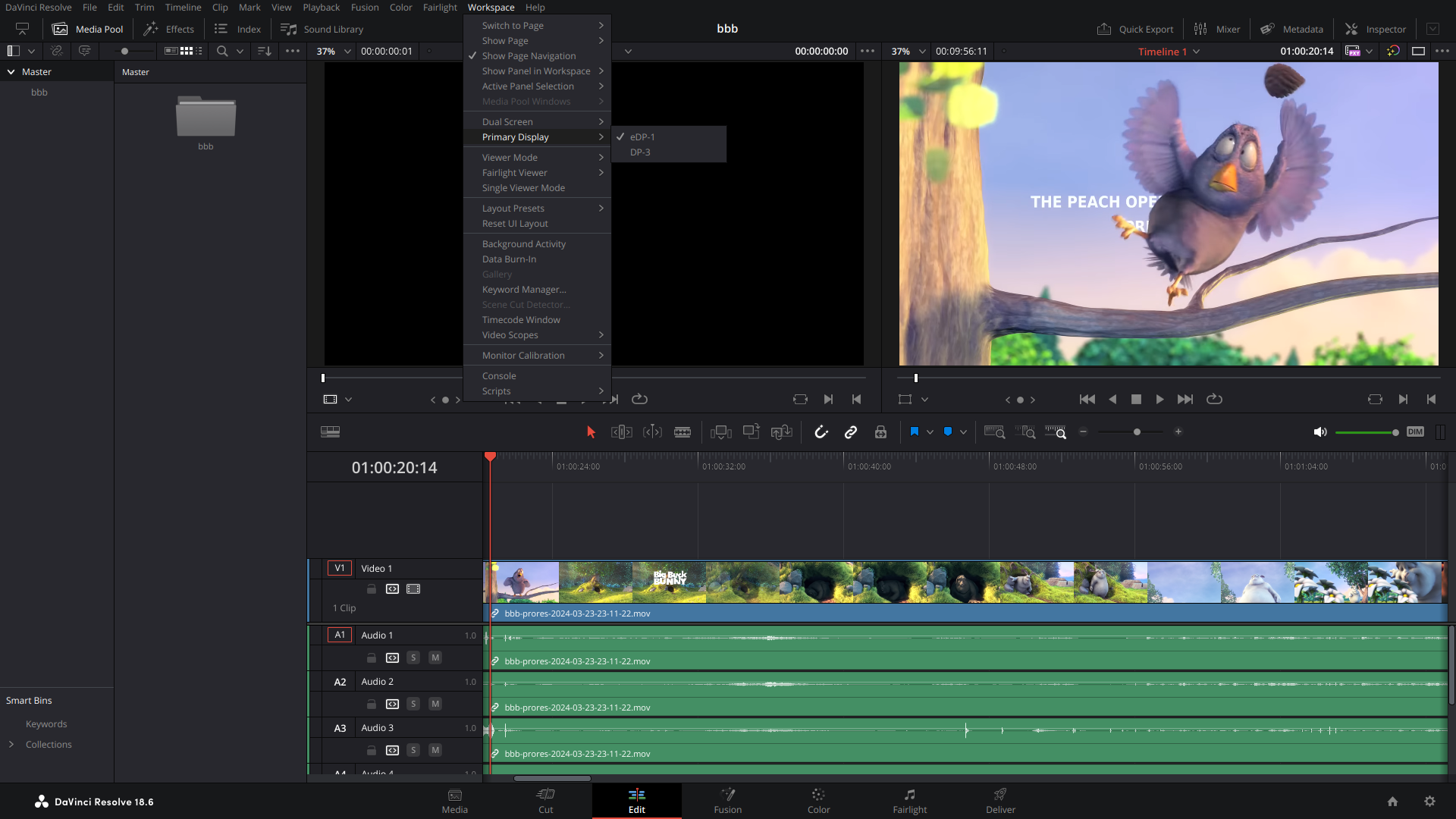
Task: Open media pool search options dropdown
Action: pos(240,52)
